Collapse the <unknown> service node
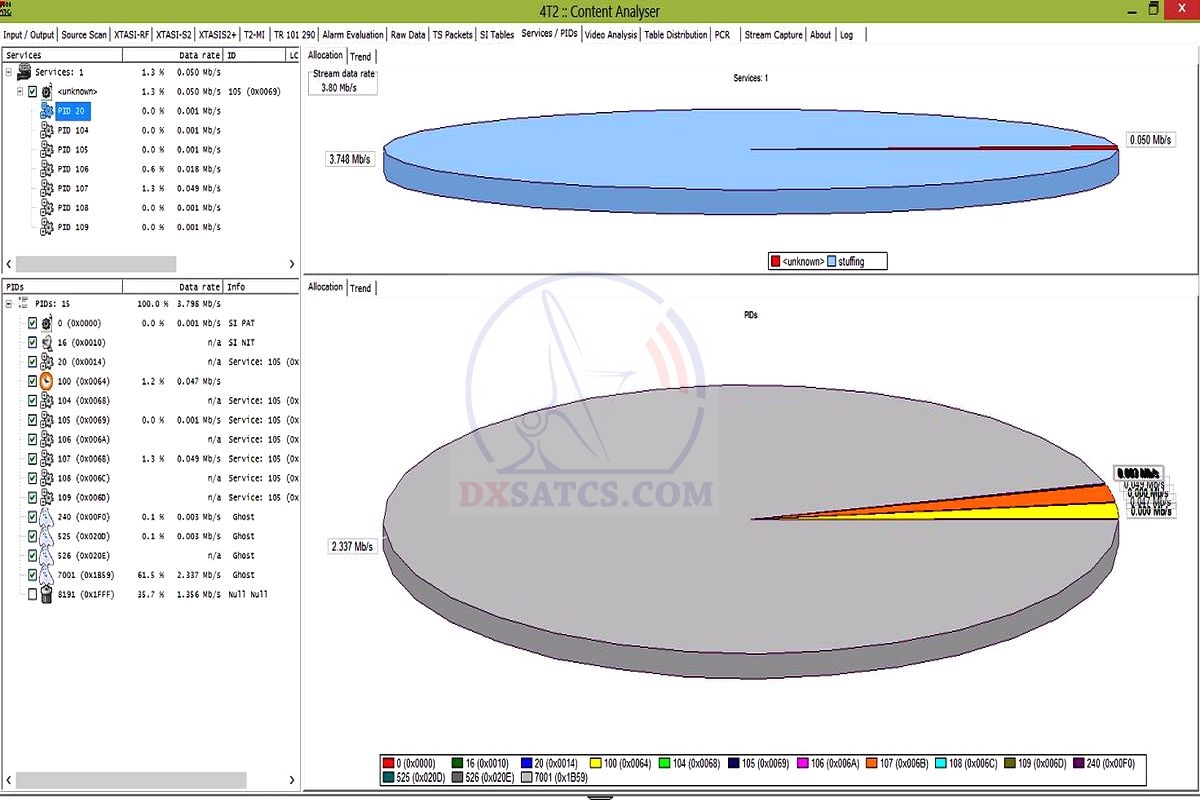1200x800 pixels. pos(20,91)
